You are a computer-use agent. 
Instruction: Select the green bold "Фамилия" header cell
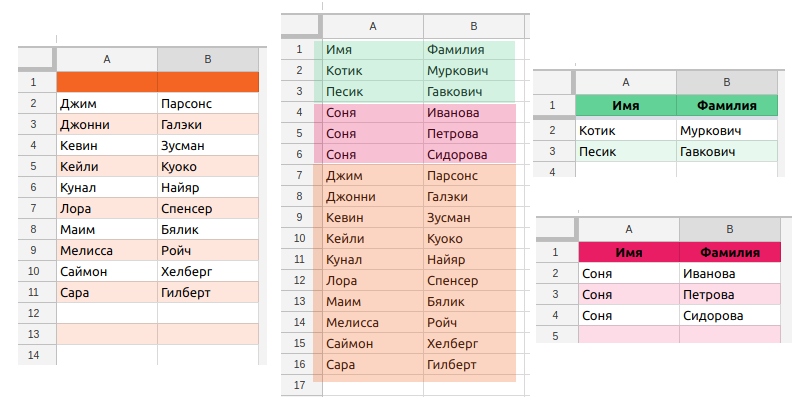[727, 105]
